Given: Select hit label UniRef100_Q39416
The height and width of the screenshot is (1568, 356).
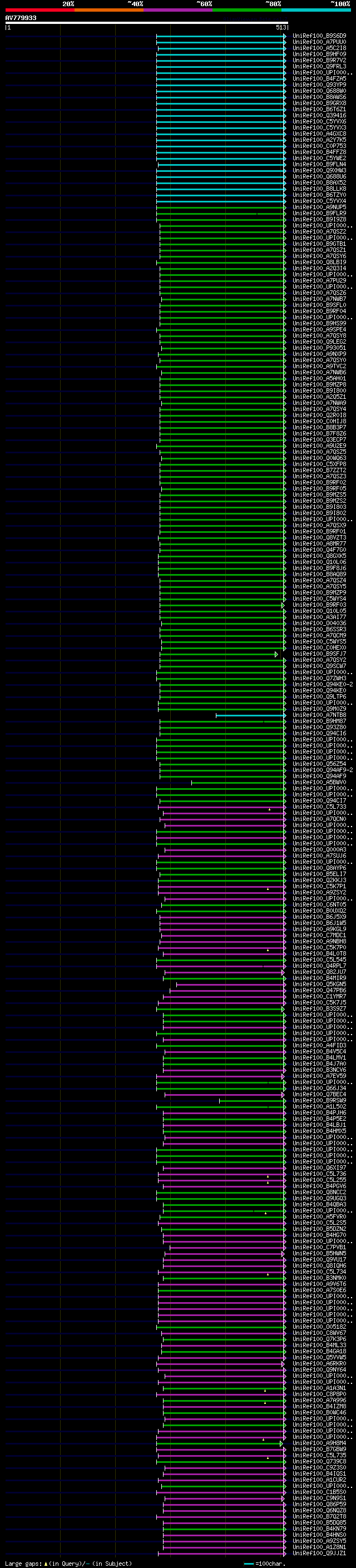Looking at the screenshot, I should click(x=319, y=115).
